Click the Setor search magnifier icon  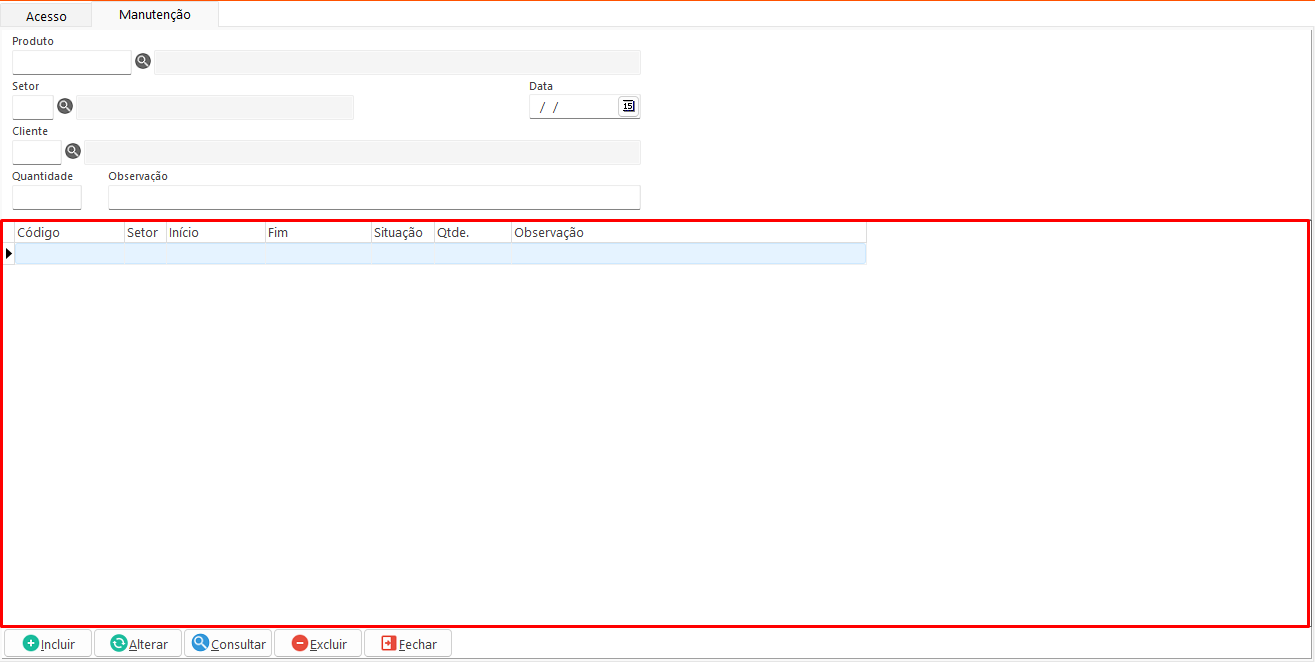[65, 106]
